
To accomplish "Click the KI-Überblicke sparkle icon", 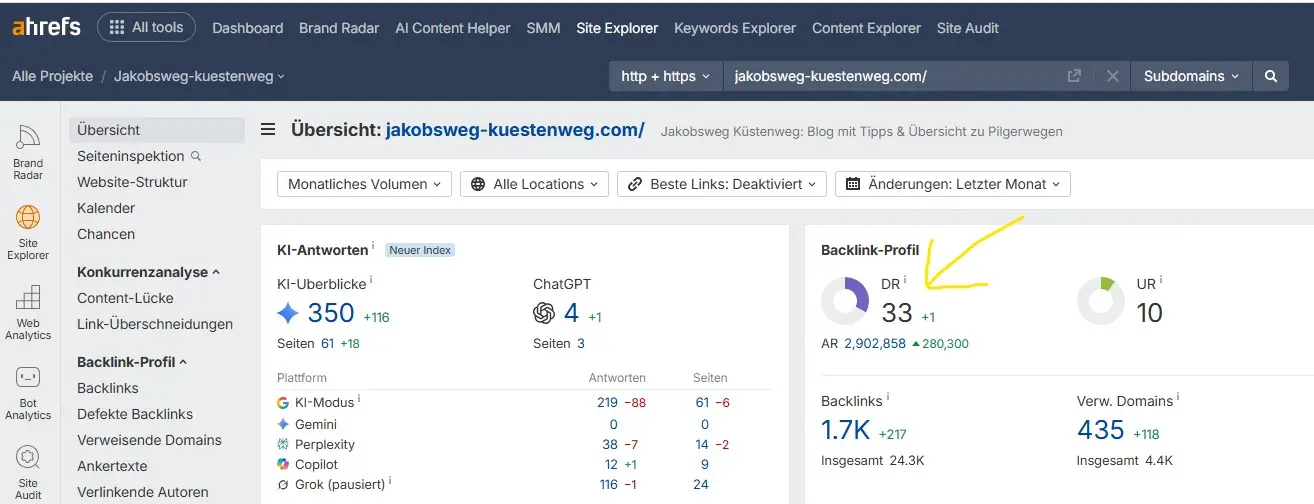I will tap(288, 313).
